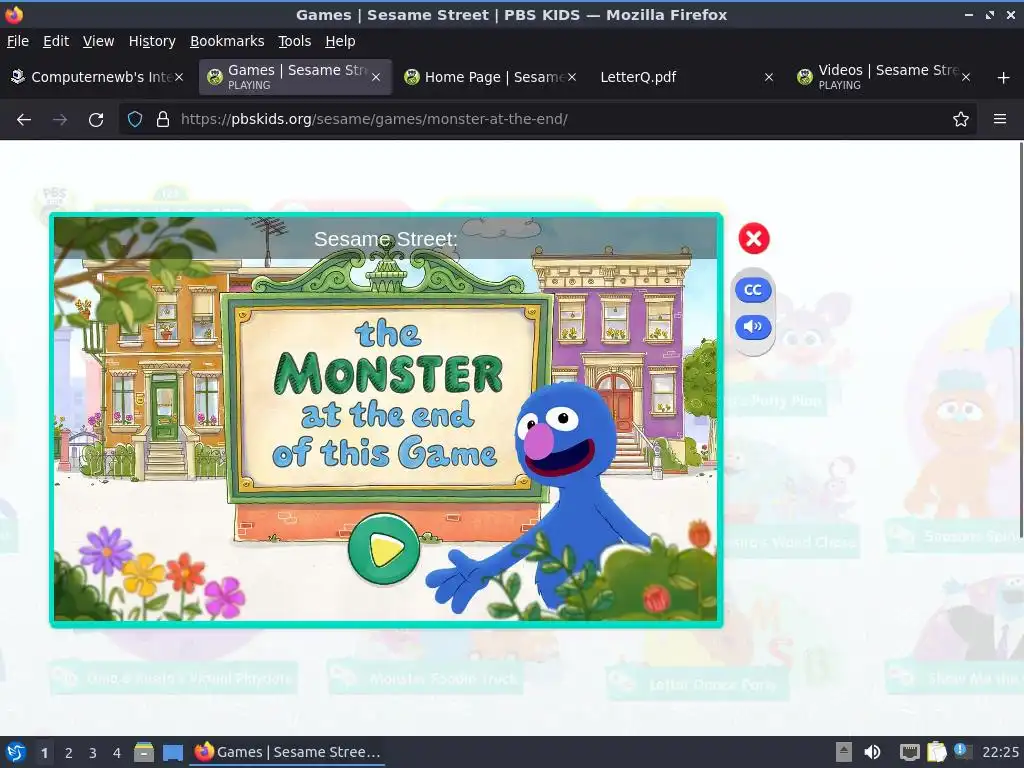Open the file manager from the taskbar
Screen dimensions: 1024x768
click(x=144, y=752)
